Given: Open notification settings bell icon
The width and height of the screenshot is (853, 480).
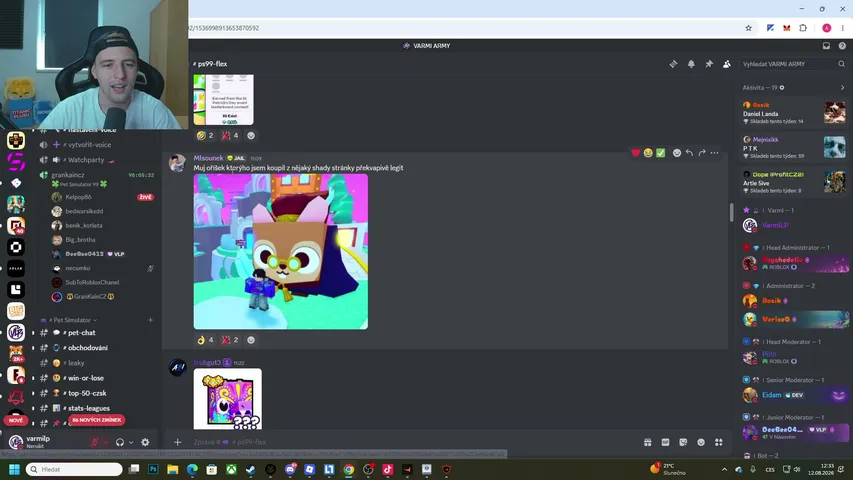Looking at the screenshot, I should pos(691,64).
